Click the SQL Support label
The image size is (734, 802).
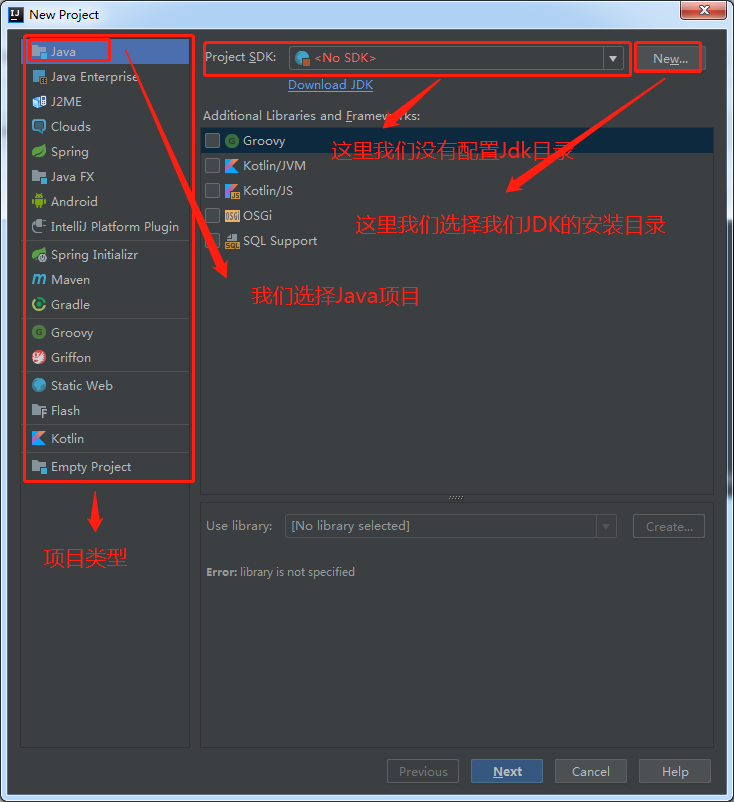280,241
